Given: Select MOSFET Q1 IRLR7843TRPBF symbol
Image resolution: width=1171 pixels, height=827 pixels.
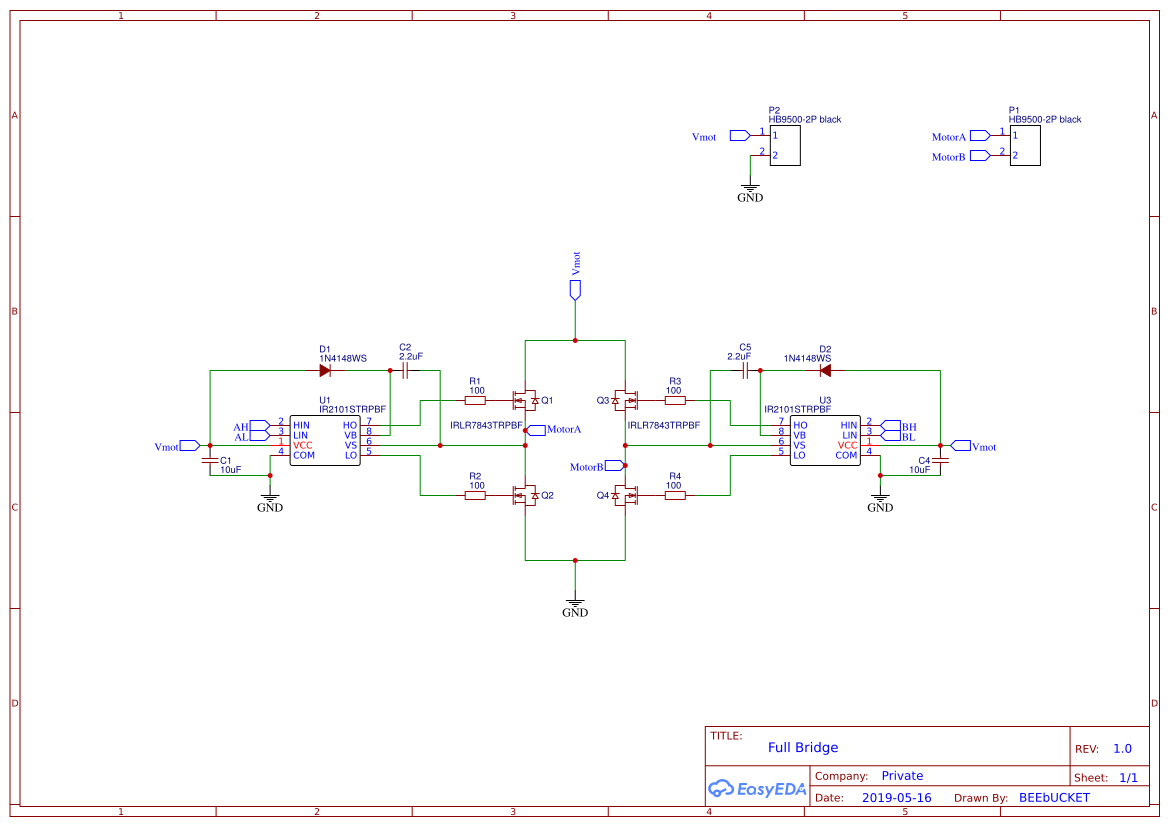Looking at the screenshot, I should 522,399.
